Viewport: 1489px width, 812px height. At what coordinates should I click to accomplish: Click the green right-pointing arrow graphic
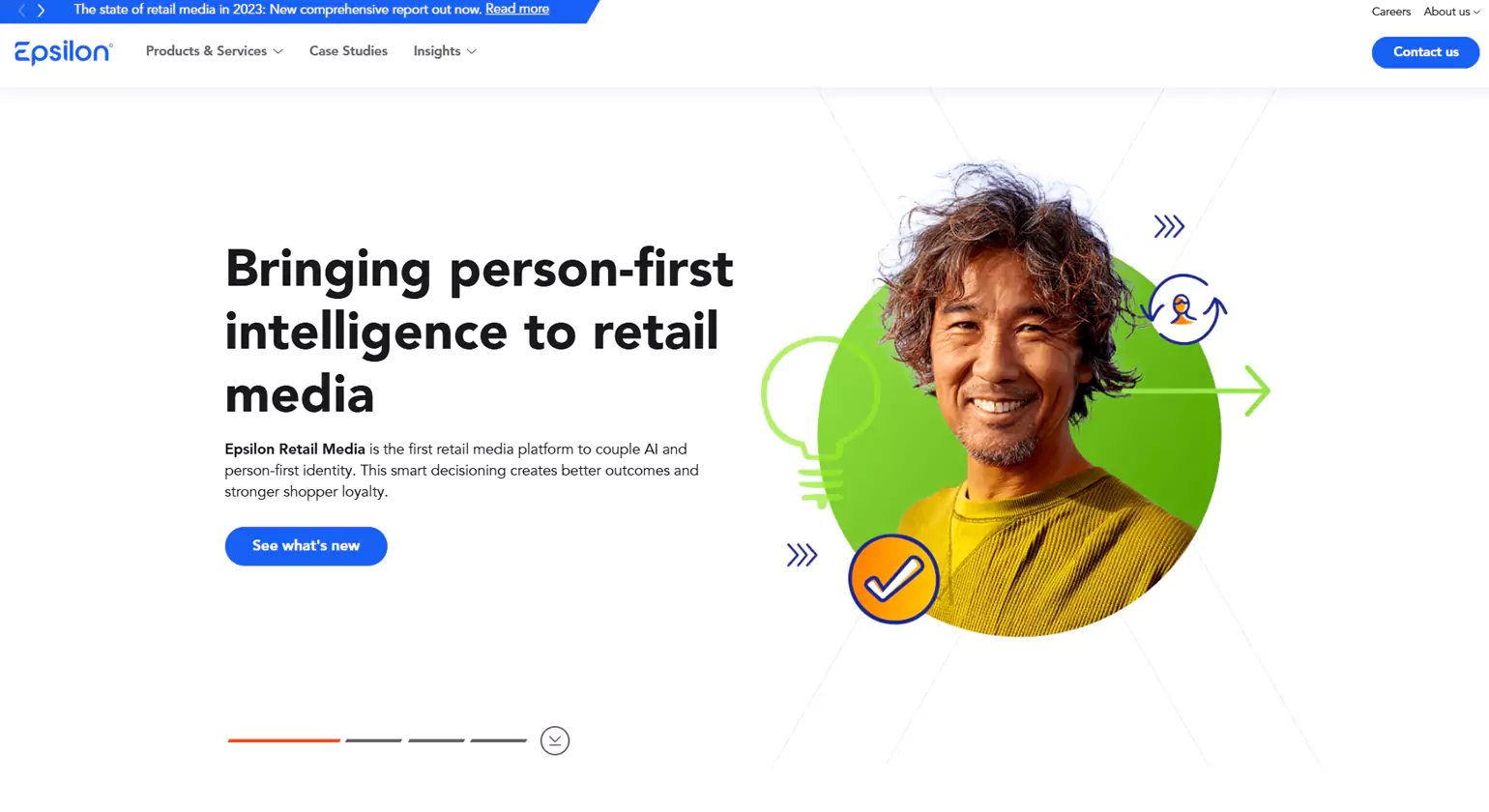(1199, 391)
